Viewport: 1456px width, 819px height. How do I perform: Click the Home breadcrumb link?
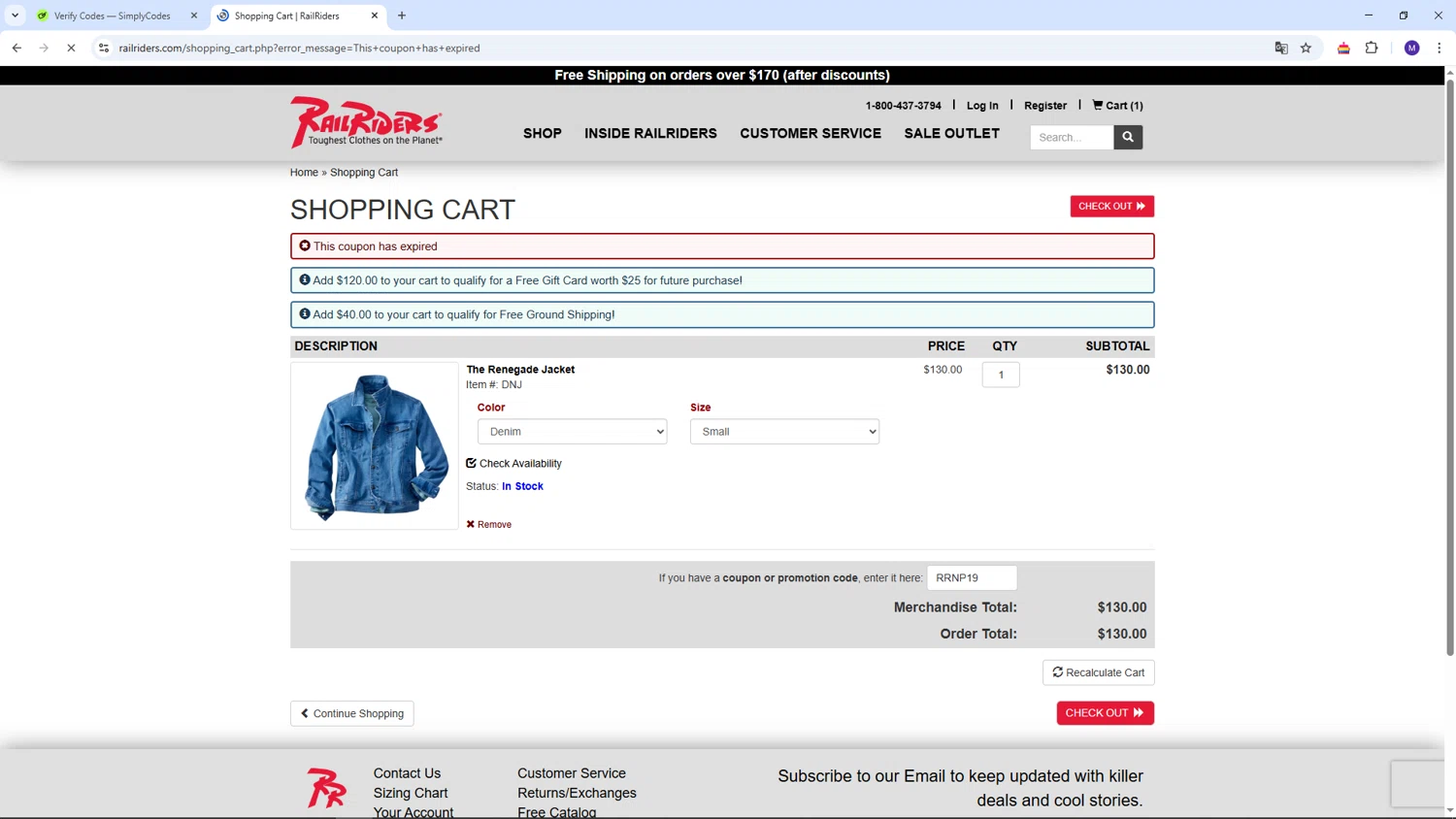tap(304, 173)
